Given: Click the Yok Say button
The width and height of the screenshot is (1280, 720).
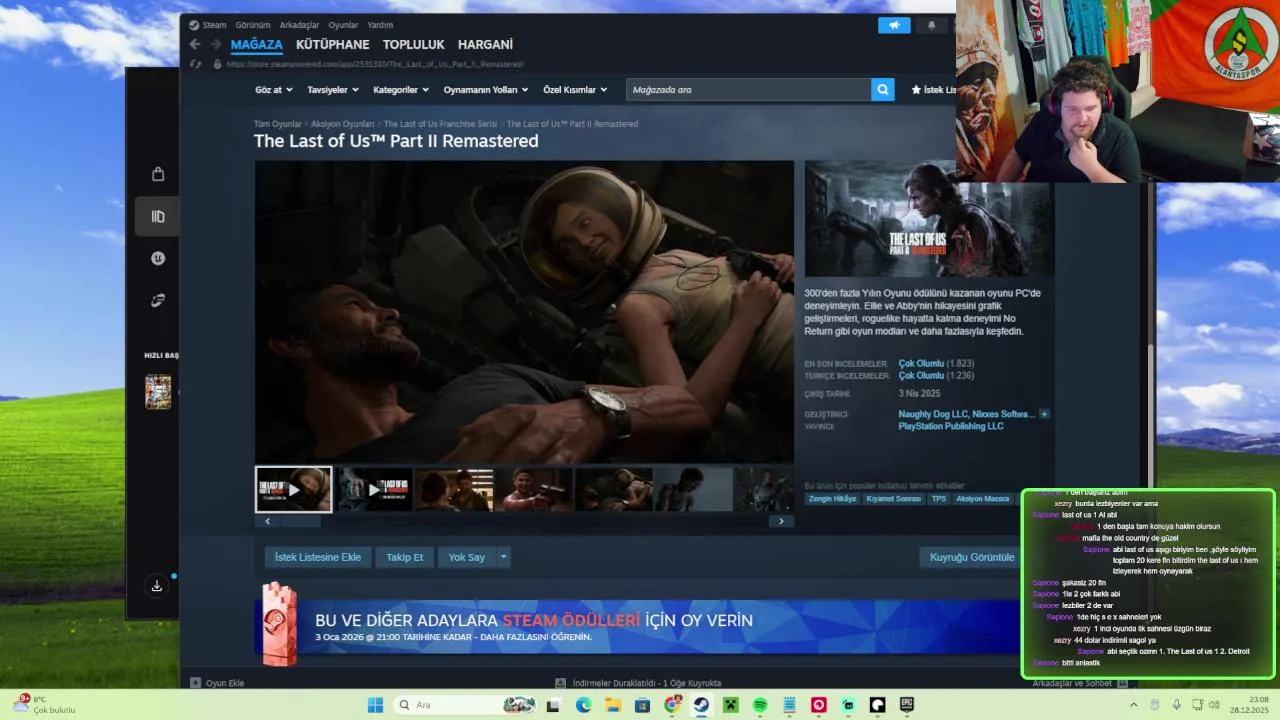Looking at the screenshot, I should coord(467,557).
